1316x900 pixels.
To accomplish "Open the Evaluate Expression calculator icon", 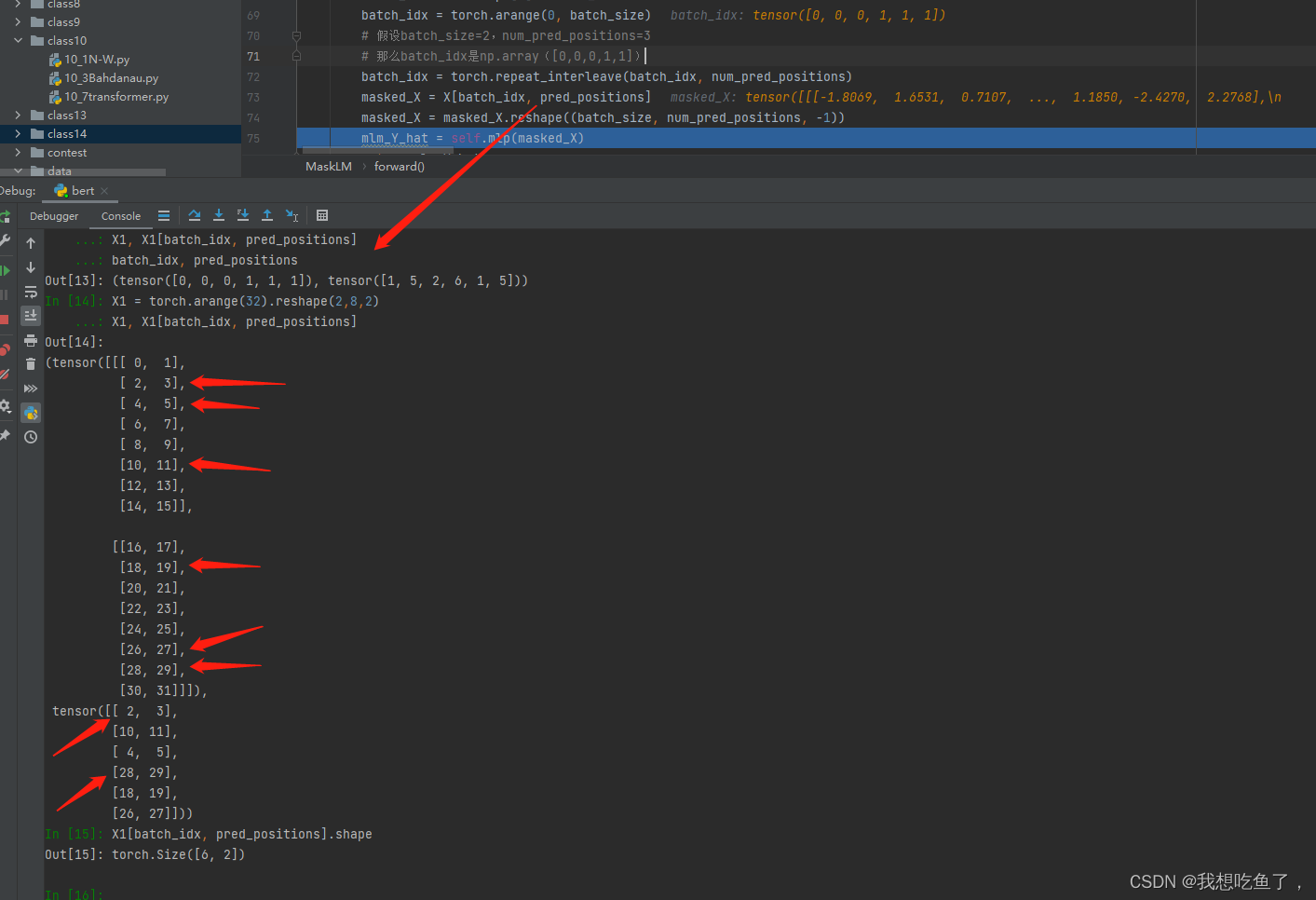I will pos(322,215).
